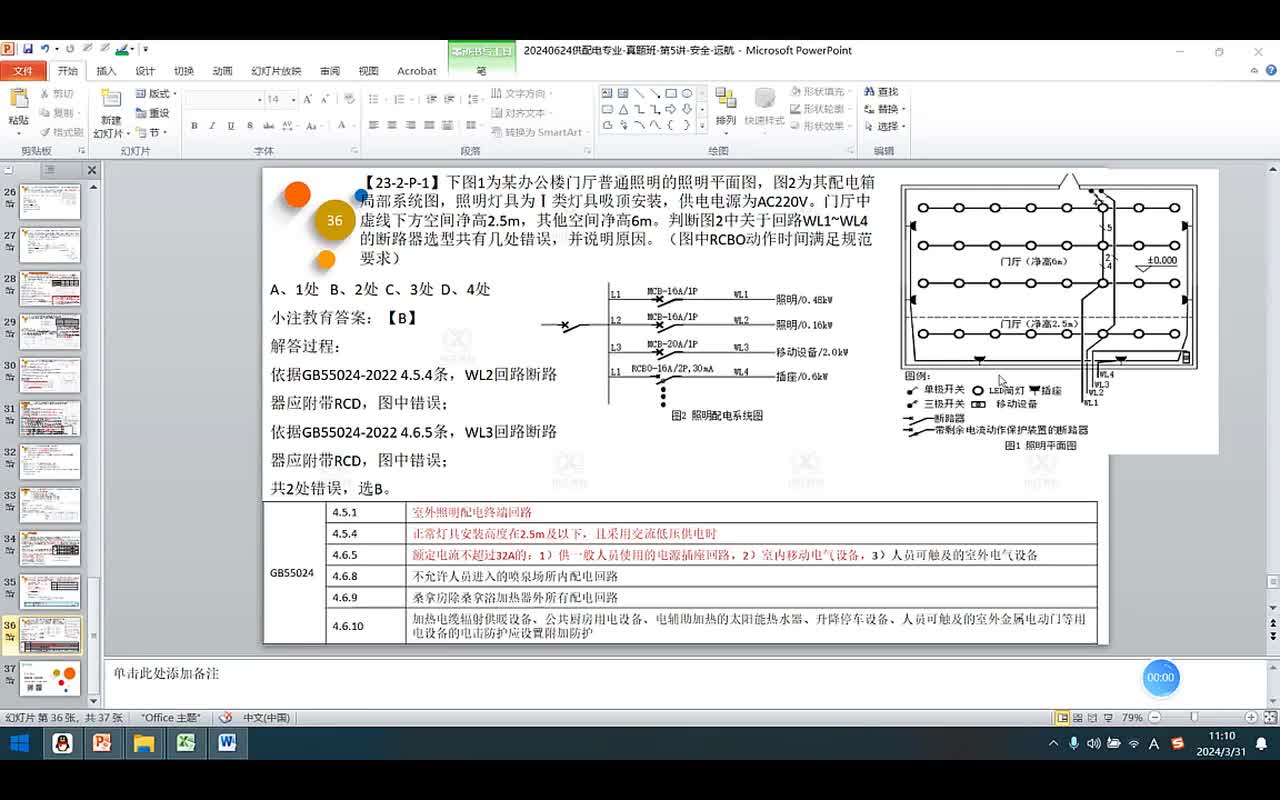Open Excel from the Windows taskbar
Screen dimensions: 1280x800
pyautogui.click(x=185, y=743)
